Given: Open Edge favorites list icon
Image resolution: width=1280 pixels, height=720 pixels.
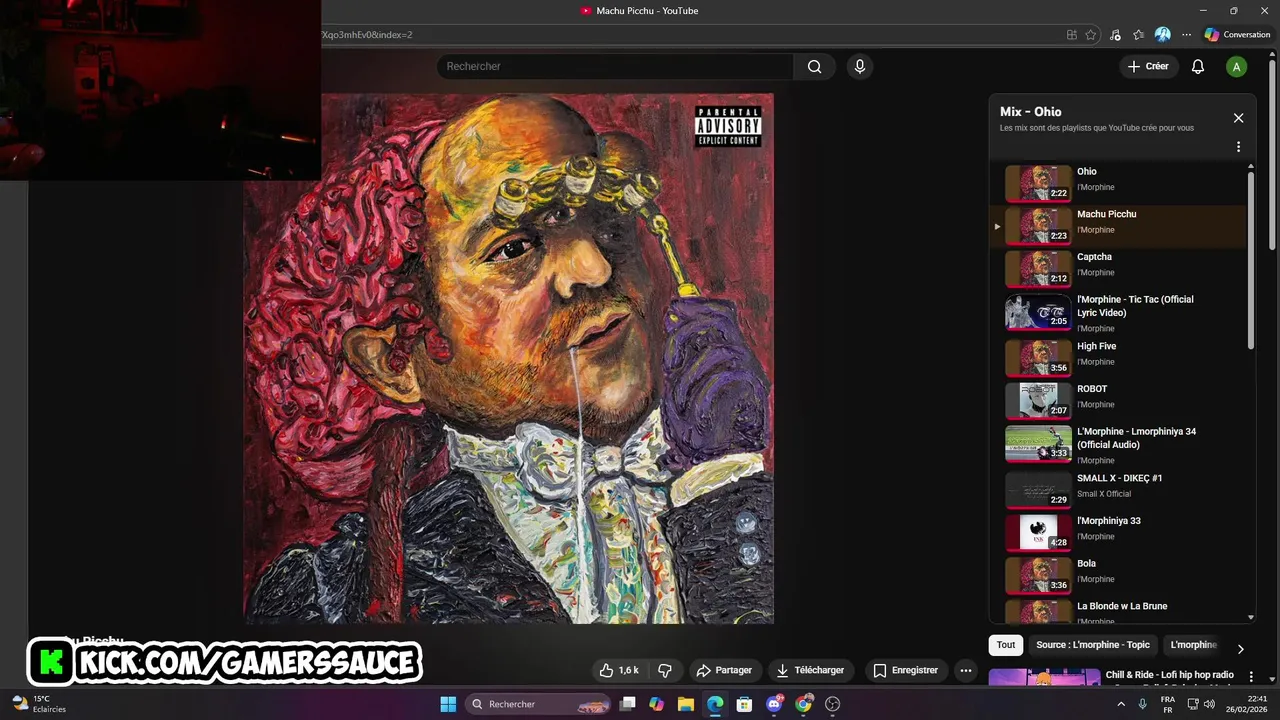Looking at the screenshot, I should point(1138,35).
